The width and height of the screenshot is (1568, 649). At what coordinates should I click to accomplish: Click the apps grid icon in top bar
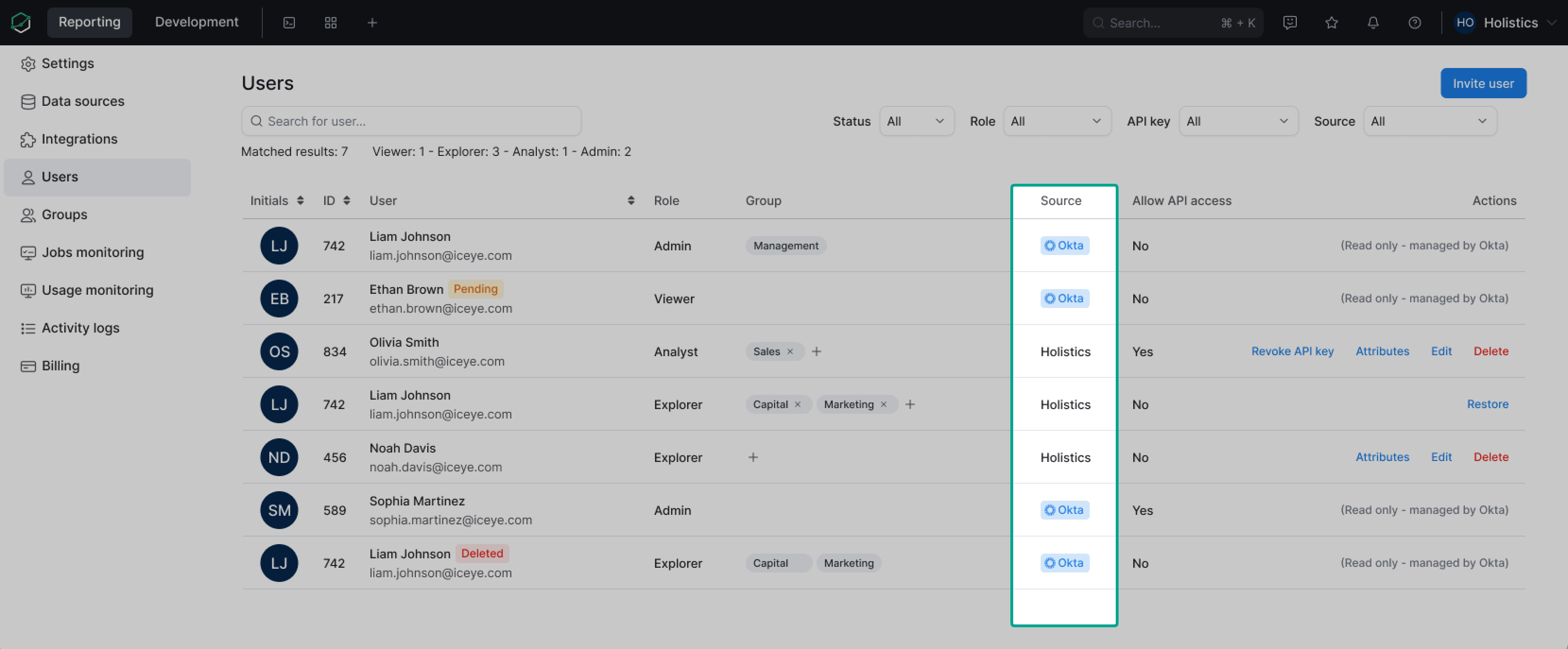coord(330,23)
